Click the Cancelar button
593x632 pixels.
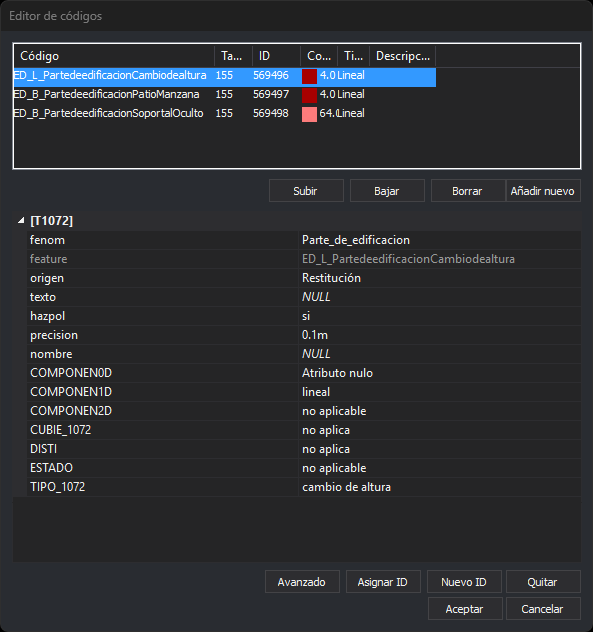point(543,609)
